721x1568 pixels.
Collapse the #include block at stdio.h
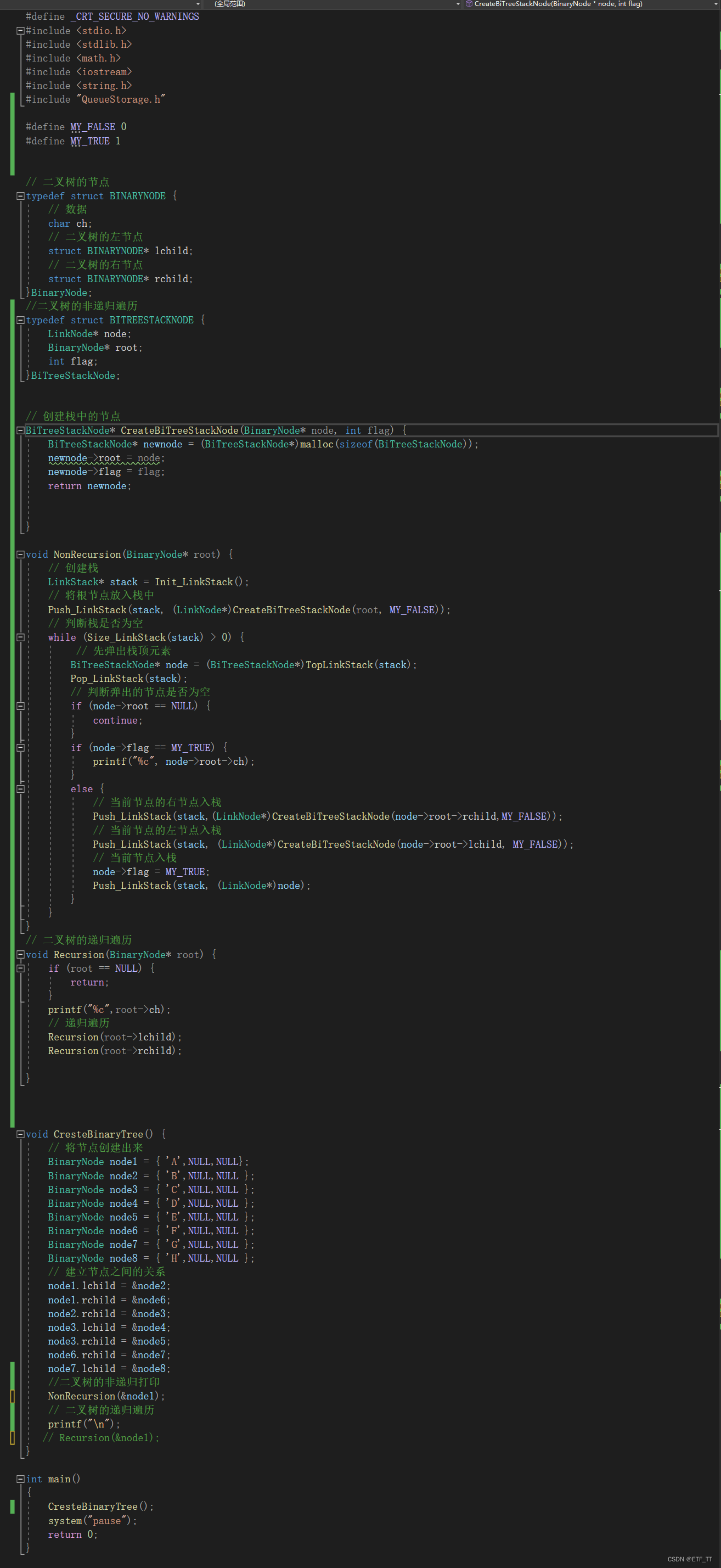[20, 30]
